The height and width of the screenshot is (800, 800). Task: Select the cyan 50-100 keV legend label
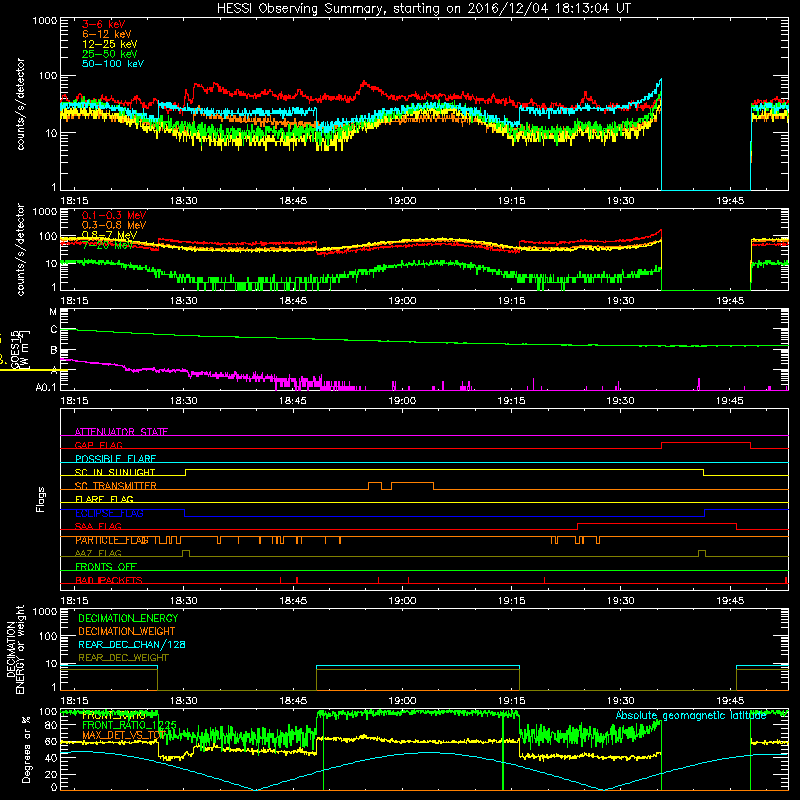pyautogui.click(x=113, y=63)
